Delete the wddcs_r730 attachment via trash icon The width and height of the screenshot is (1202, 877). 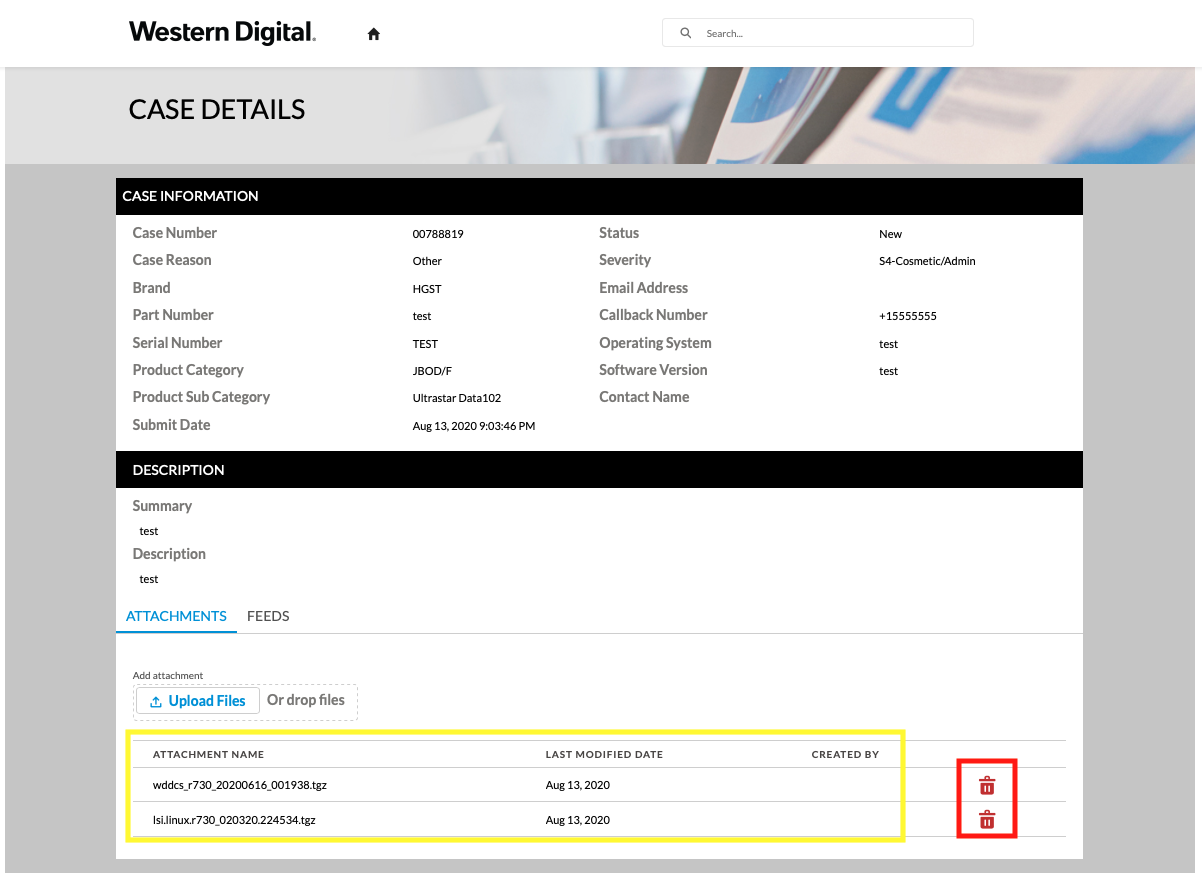click(987, 786)
